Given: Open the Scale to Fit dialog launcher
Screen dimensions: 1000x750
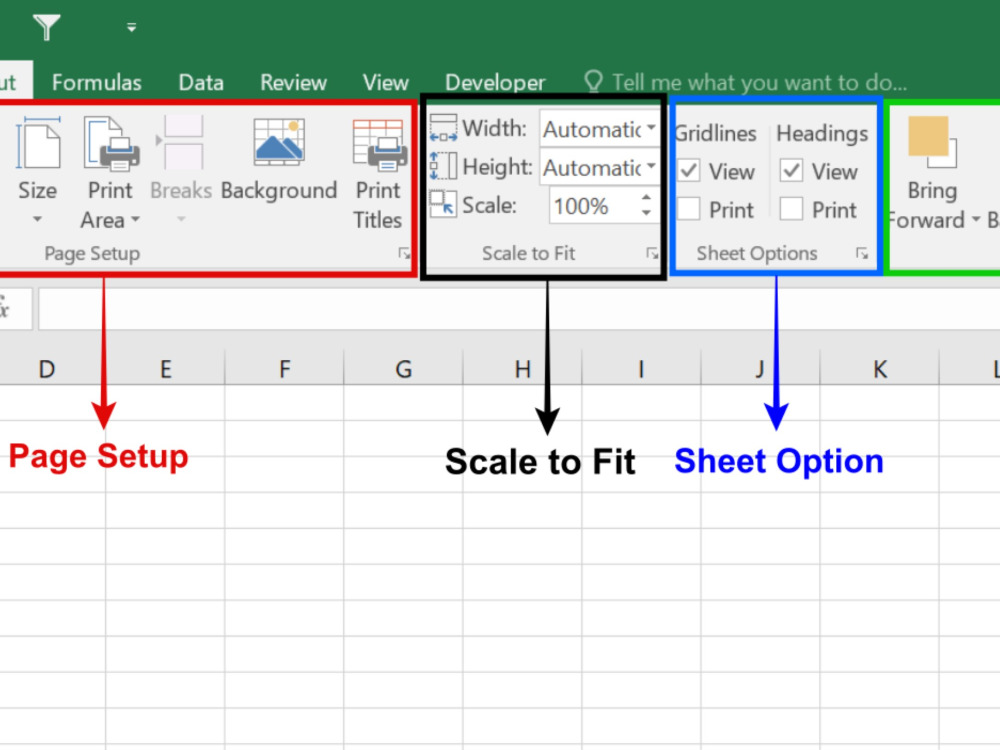Looking at the screenshot, I should [x=654, y=255].
